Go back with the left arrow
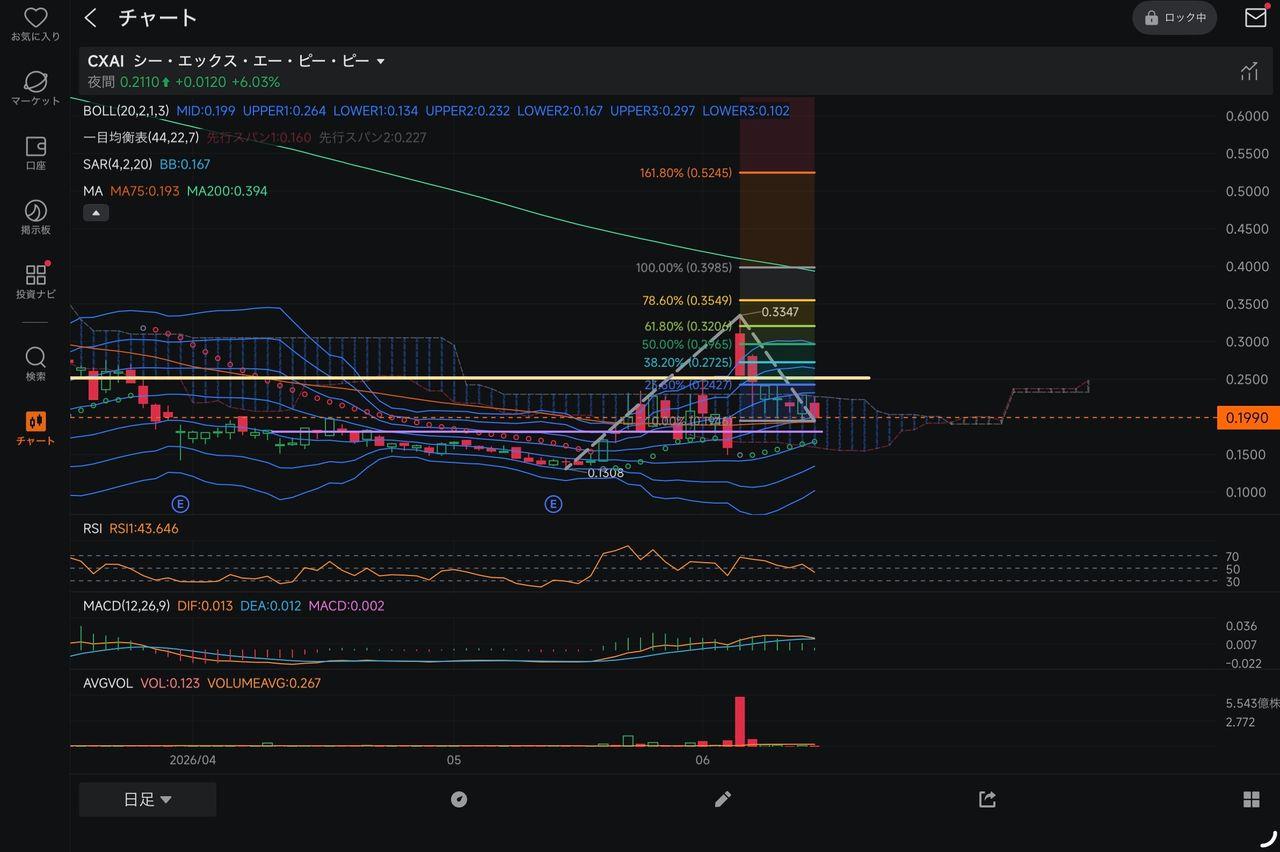This screenshot has height=852, width=1280. 91,18
